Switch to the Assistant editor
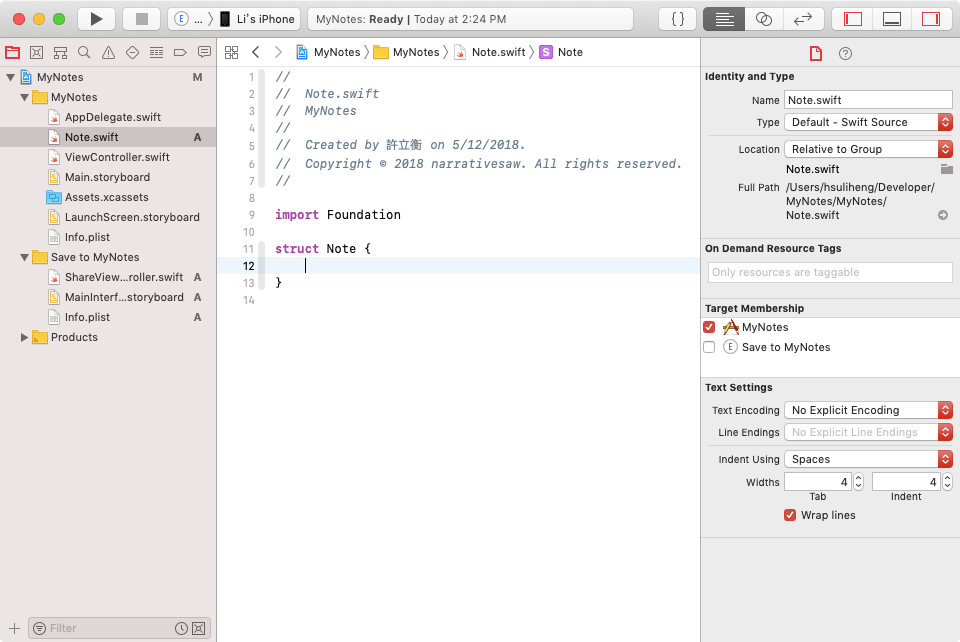The width and height of the screenshot is (960, 642). [763, 19]
